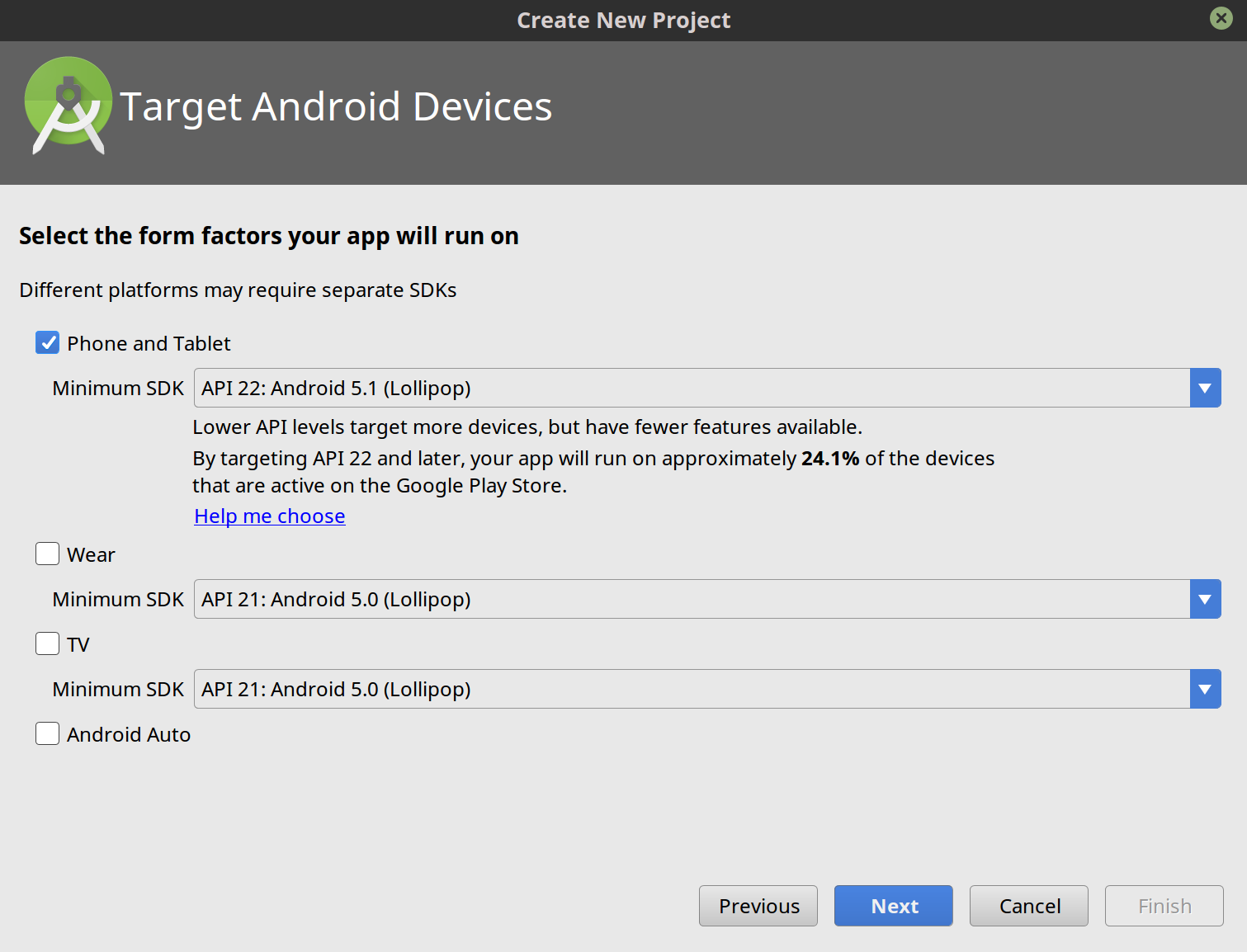Check the Android Auto checkbox

pyautogui.click(x=47, y=733)
